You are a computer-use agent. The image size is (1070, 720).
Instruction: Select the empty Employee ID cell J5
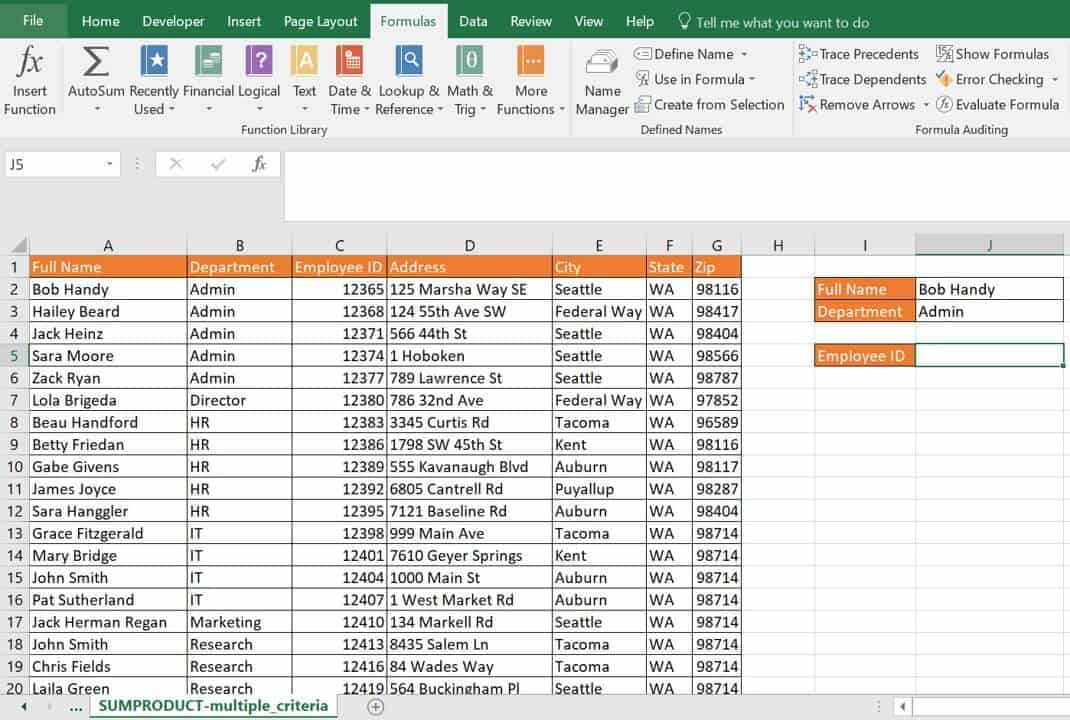(989, 356)
